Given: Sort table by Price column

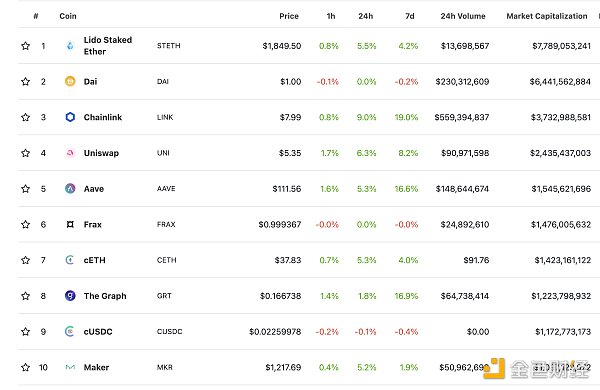Looking at the screenshot, I should click(289, 16).
